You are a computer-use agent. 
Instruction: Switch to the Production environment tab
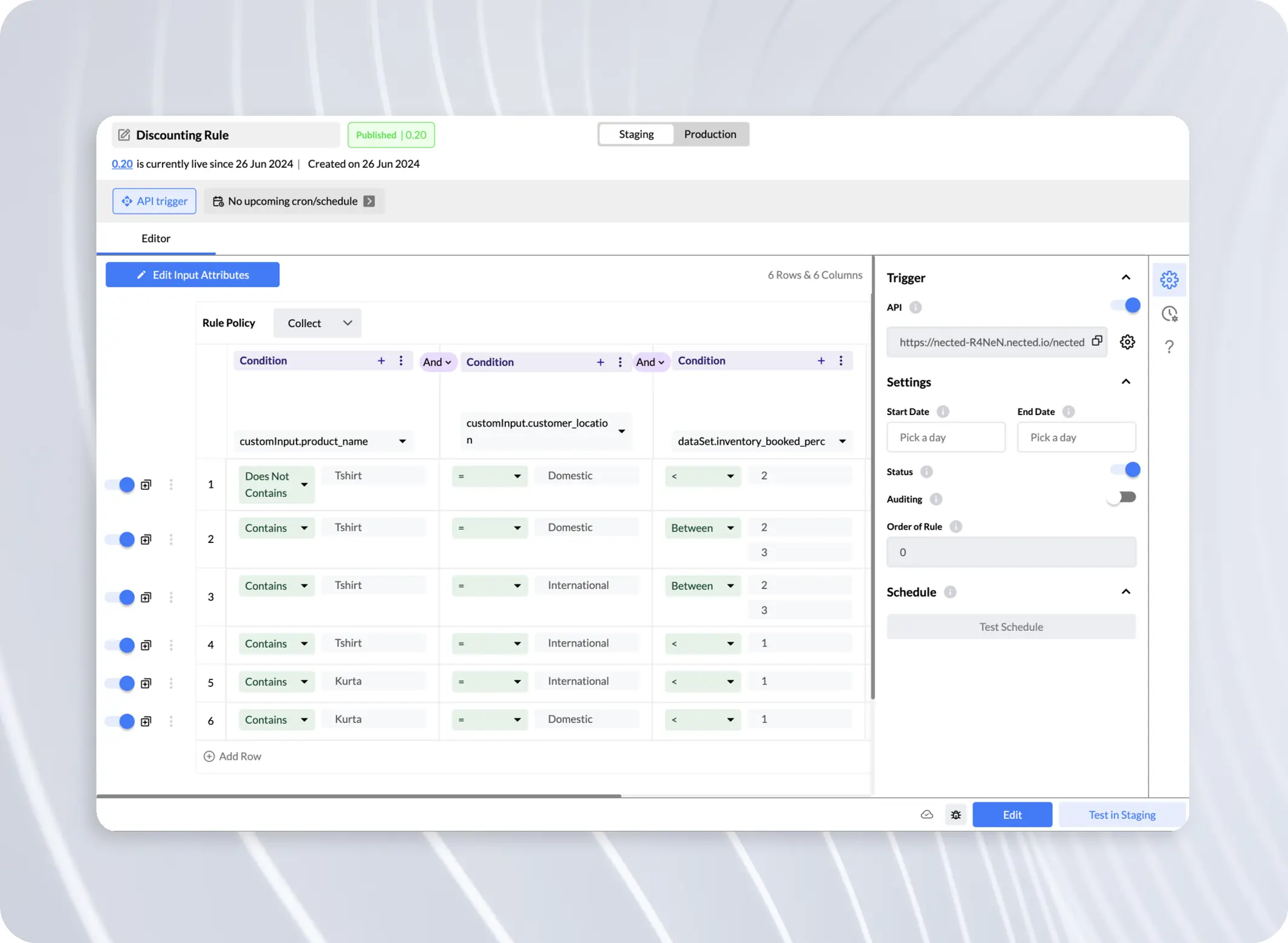(710, 134)
